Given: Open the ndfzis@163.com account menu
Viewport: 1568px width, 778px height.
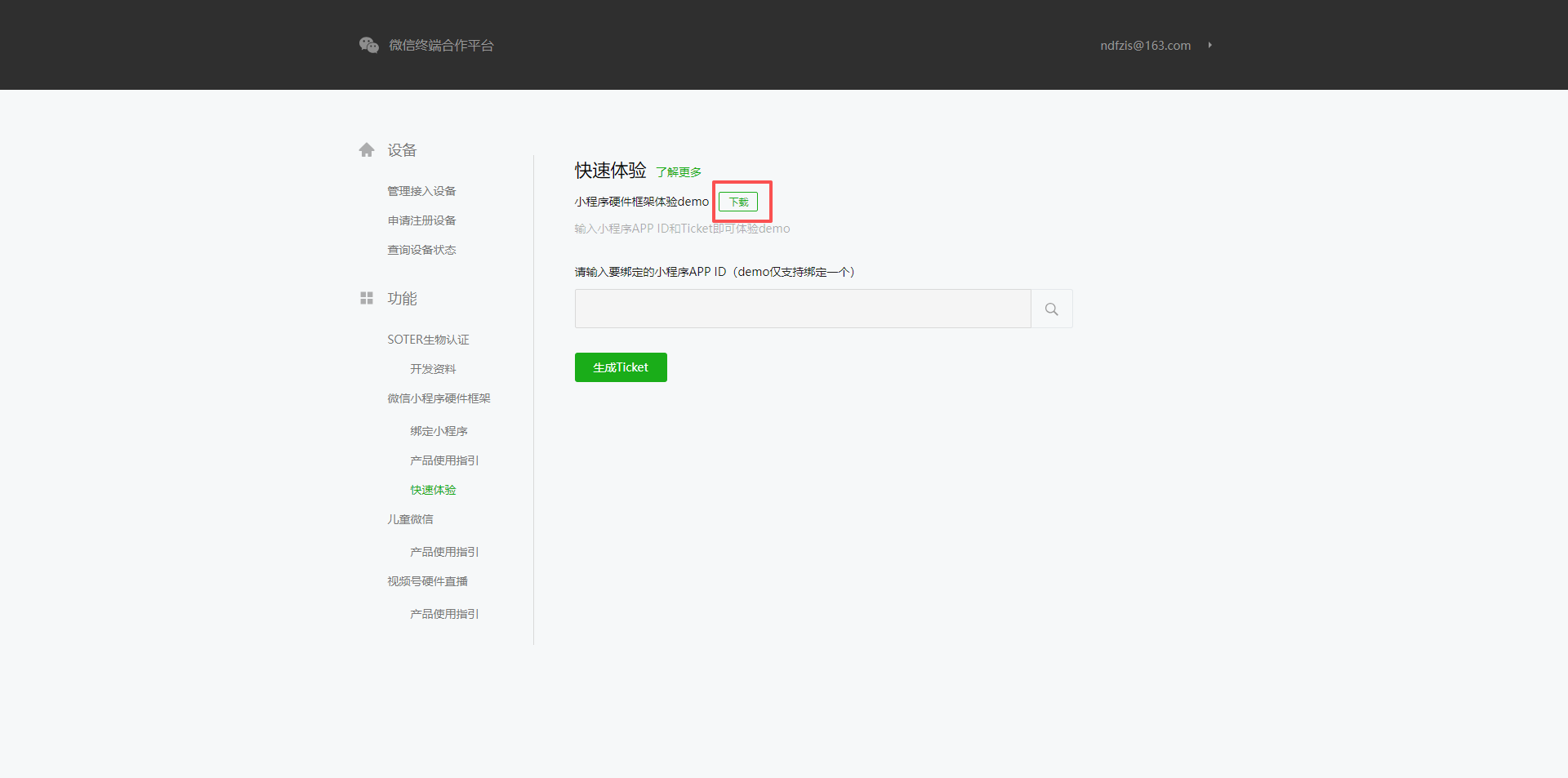Looking at the screenshot, I should coord(1145,45).
